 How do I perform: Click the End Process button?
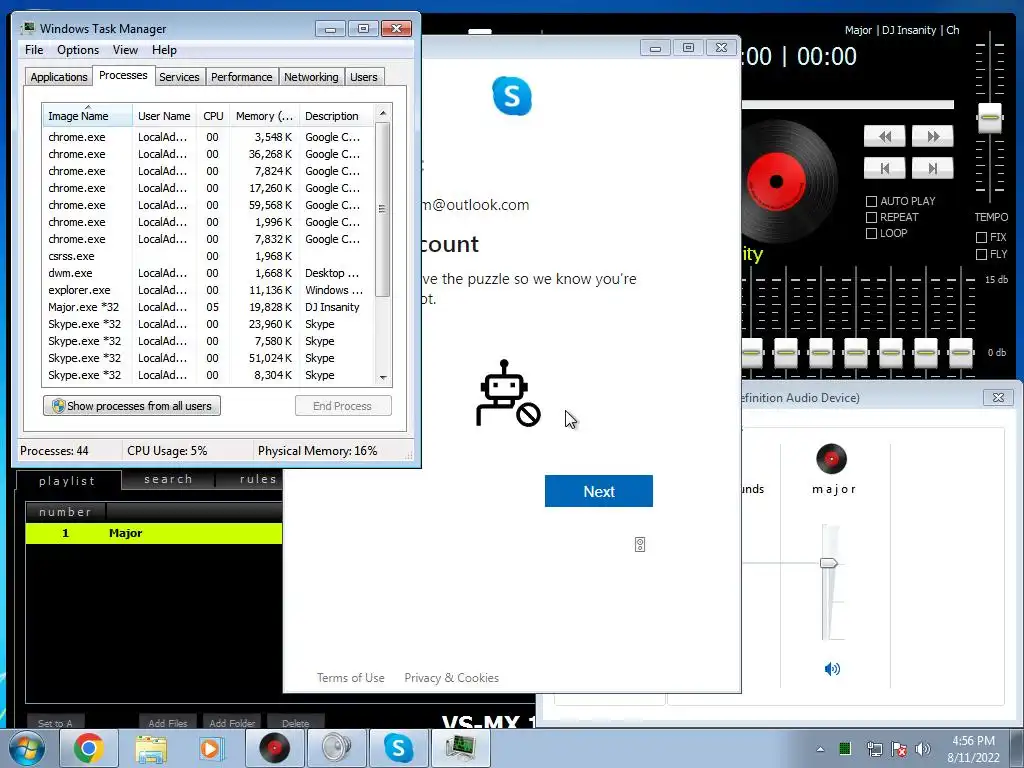click(x=343, y=406)
